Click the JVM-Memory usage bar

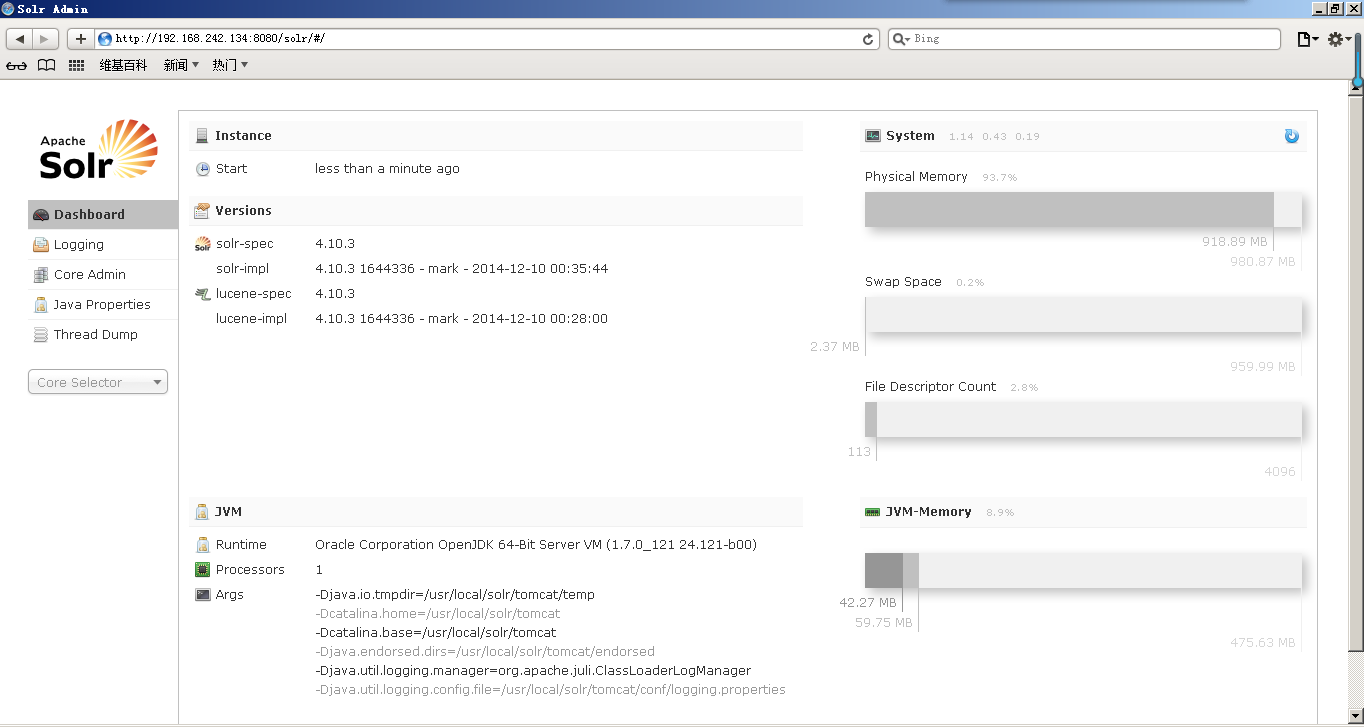point(1083,570)
